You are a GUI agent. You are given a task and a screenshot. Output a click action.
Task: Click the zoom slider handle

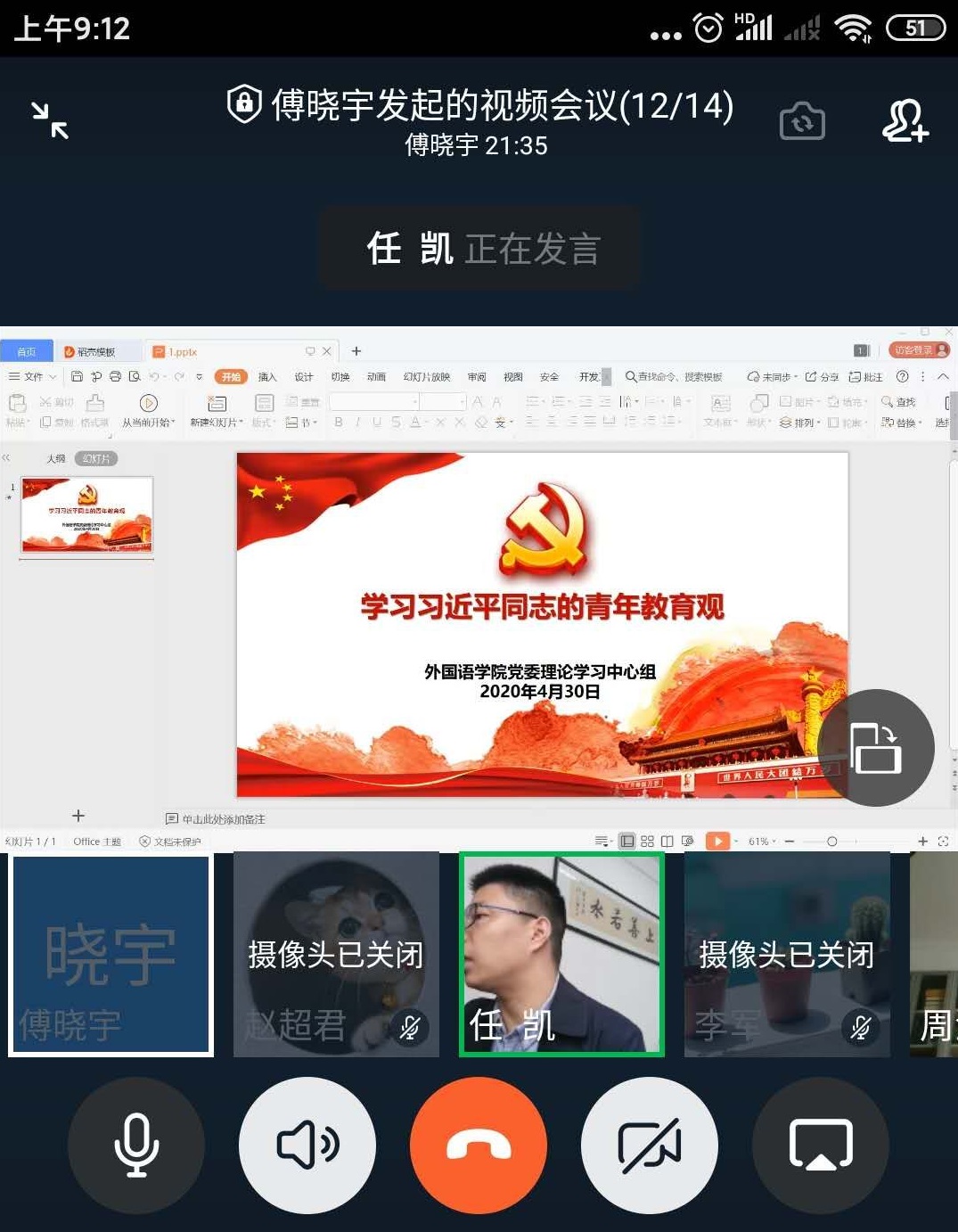[831, 842]
